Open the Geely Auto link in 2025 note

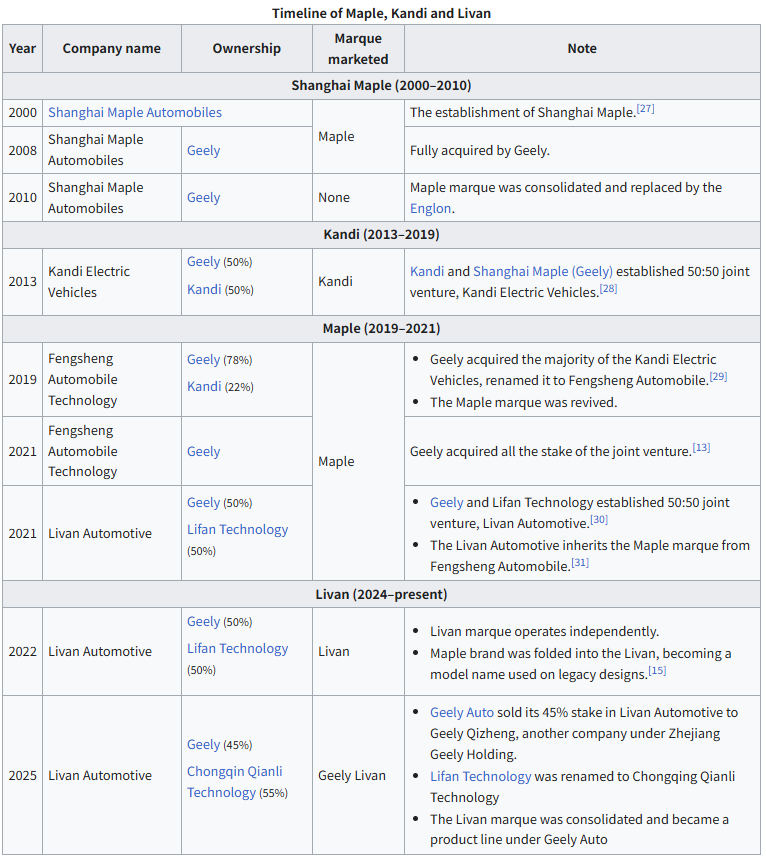pos(462,713)
